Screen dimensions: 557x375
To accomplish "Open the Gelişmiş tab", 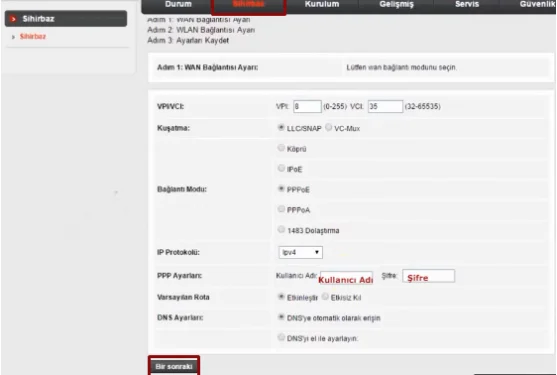I will point(396,5).
